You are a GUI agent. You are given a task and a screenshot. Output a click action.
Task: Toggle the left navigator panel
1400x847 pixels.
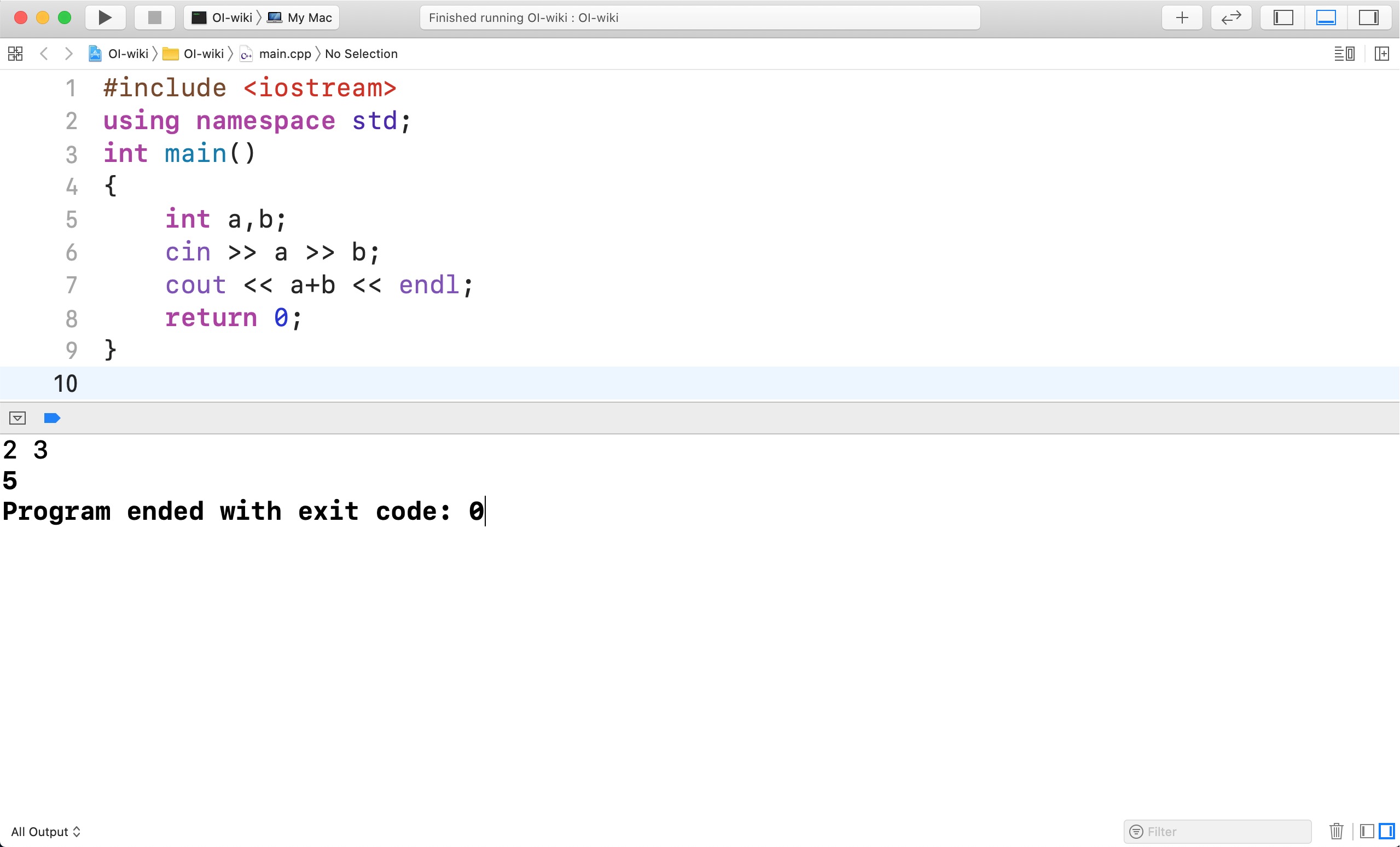click(x=1283, y=18)
